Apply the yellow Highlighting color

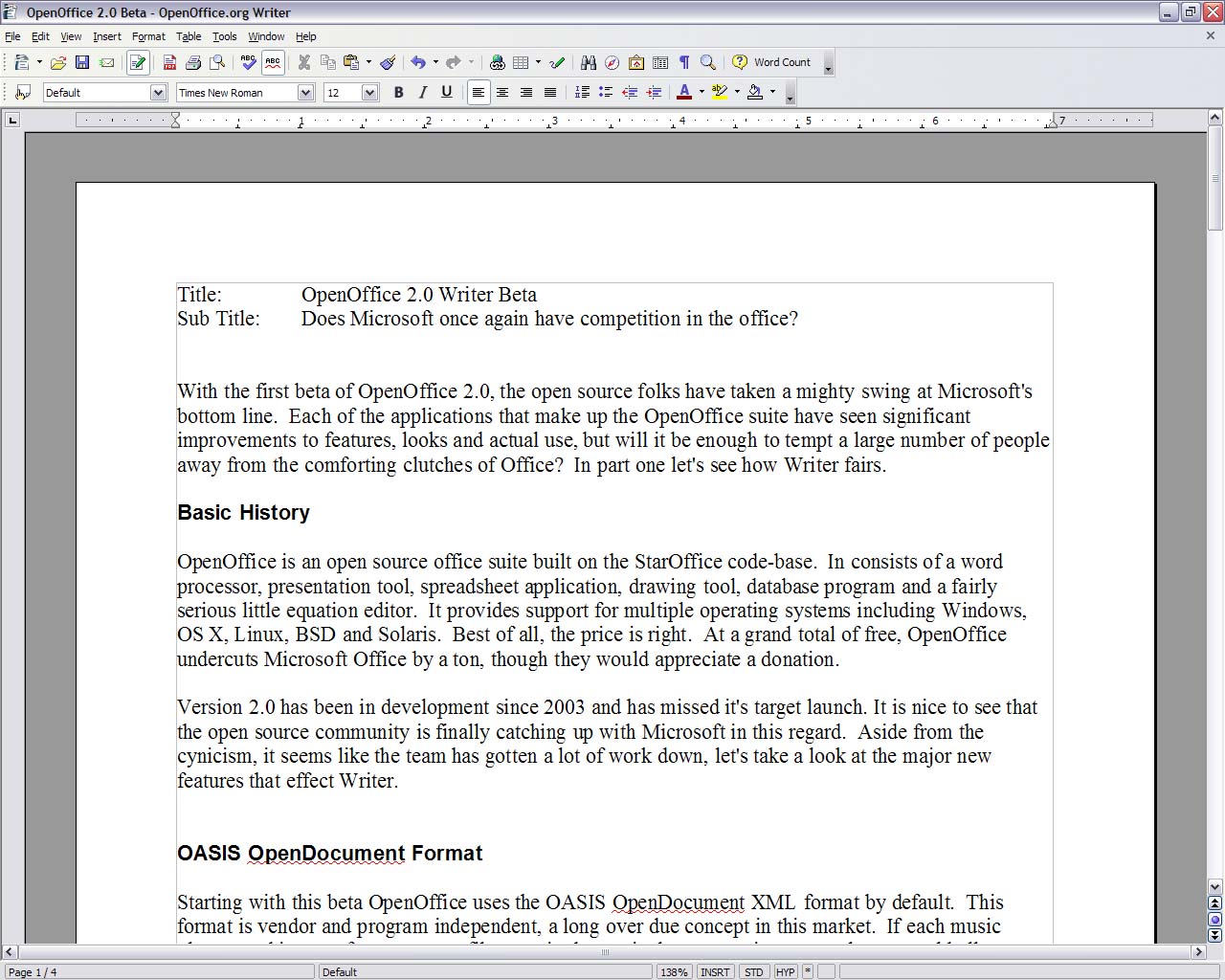click(x=720, y=93)
